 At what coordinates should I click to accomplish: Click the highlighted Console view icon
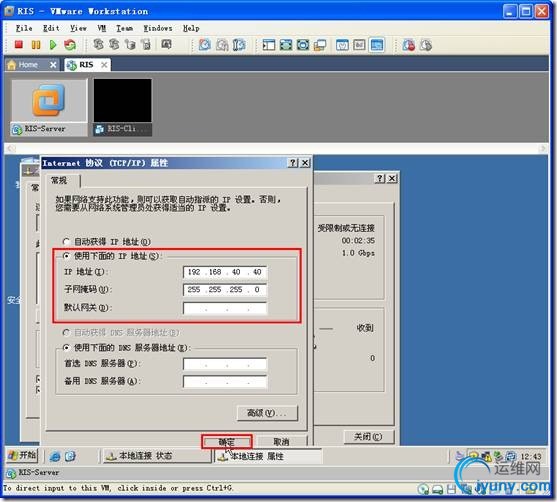pyautogui.click(x=377, y=45)
